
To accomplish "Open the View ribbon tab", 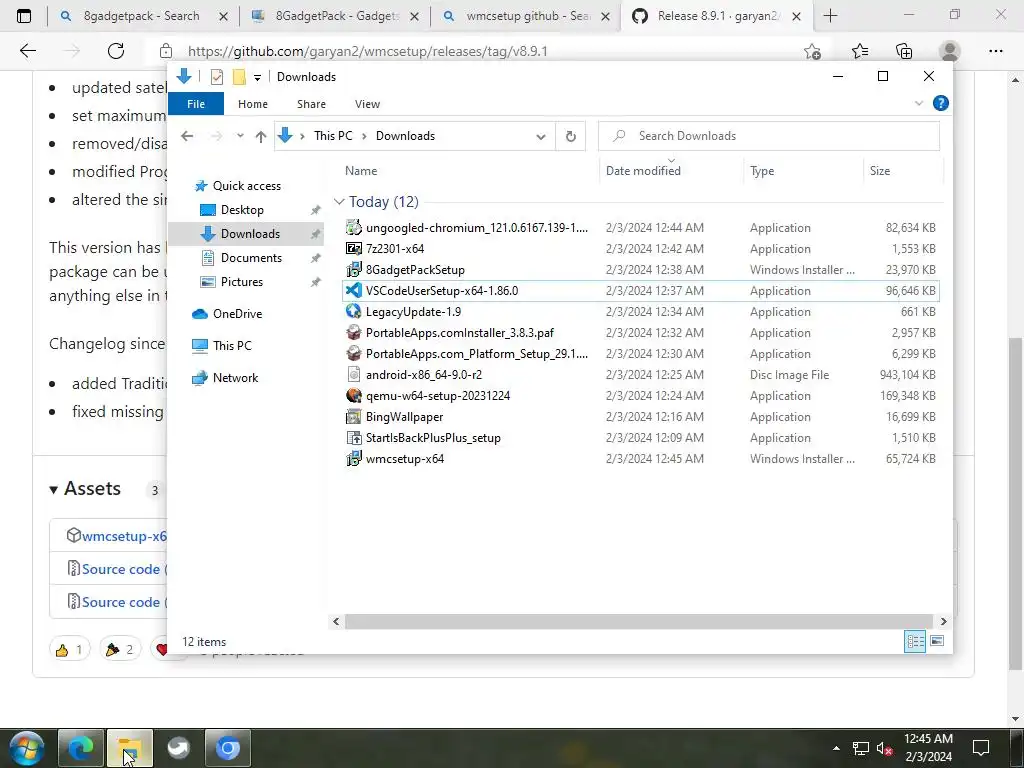I will coord(367,104).
